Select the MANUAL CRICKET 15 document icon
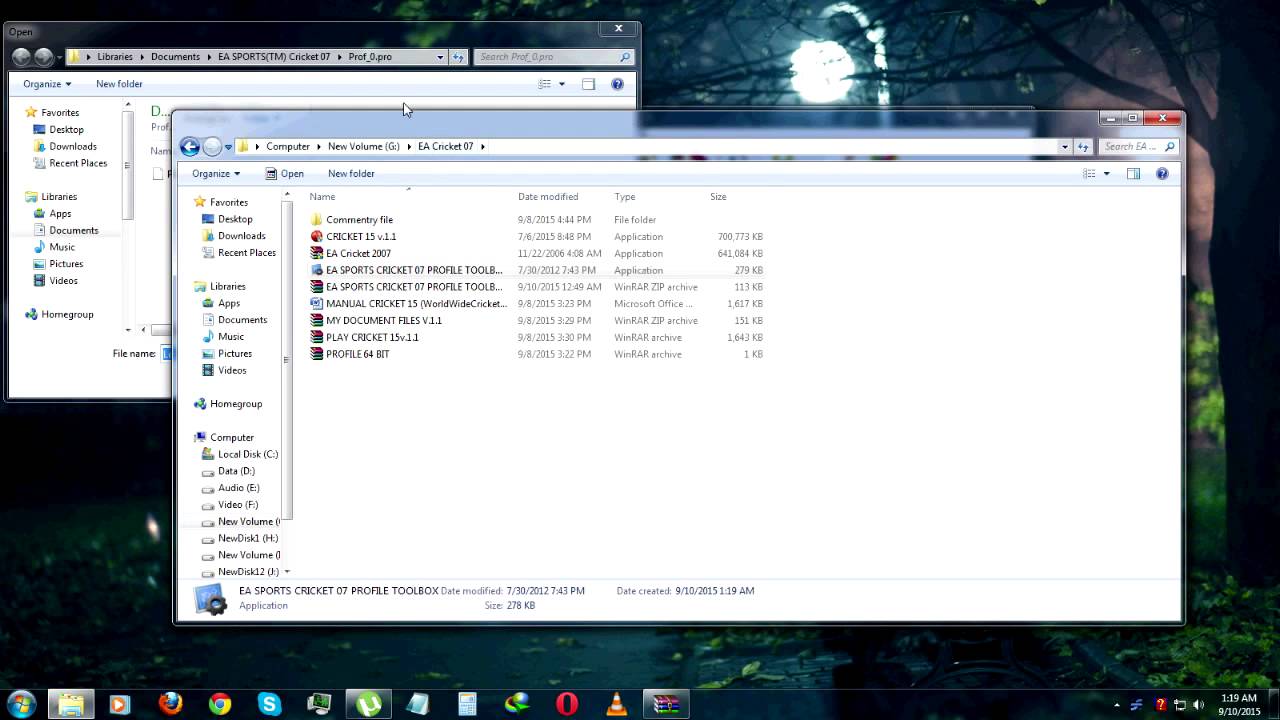 coord(316,304)
